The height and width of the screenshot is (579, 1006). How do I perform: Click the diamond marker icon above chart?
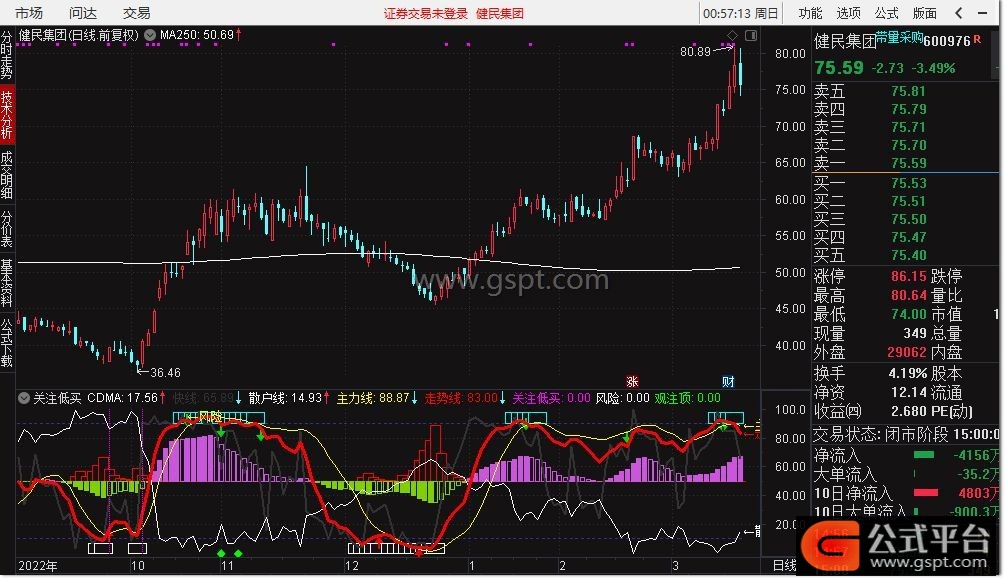732,35
